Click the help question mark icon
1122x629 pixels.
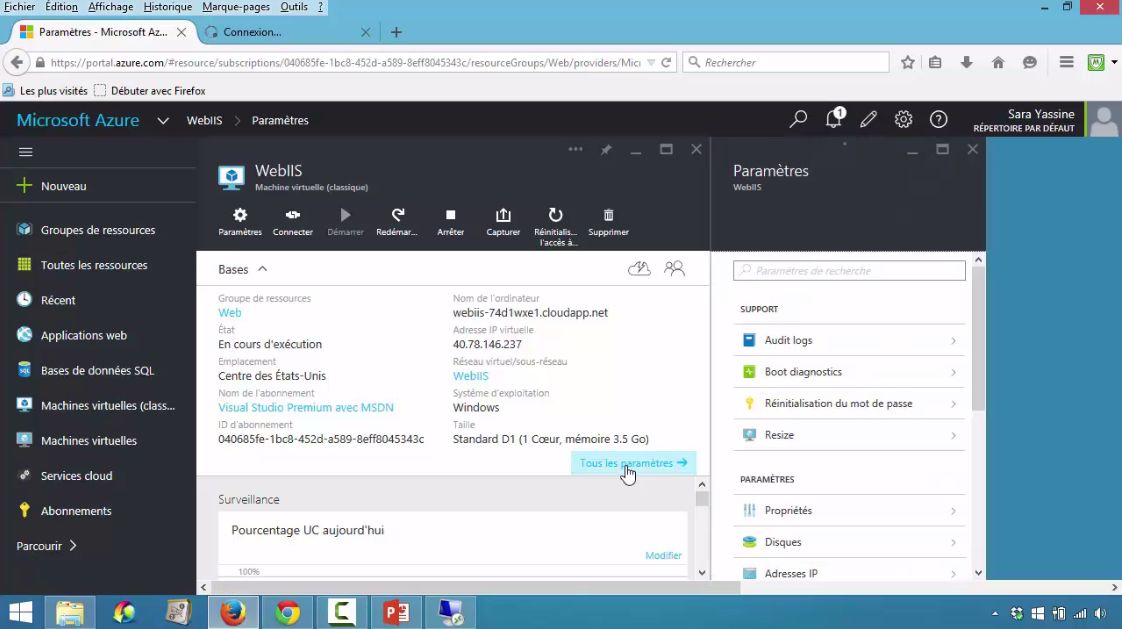click(938, 119)
